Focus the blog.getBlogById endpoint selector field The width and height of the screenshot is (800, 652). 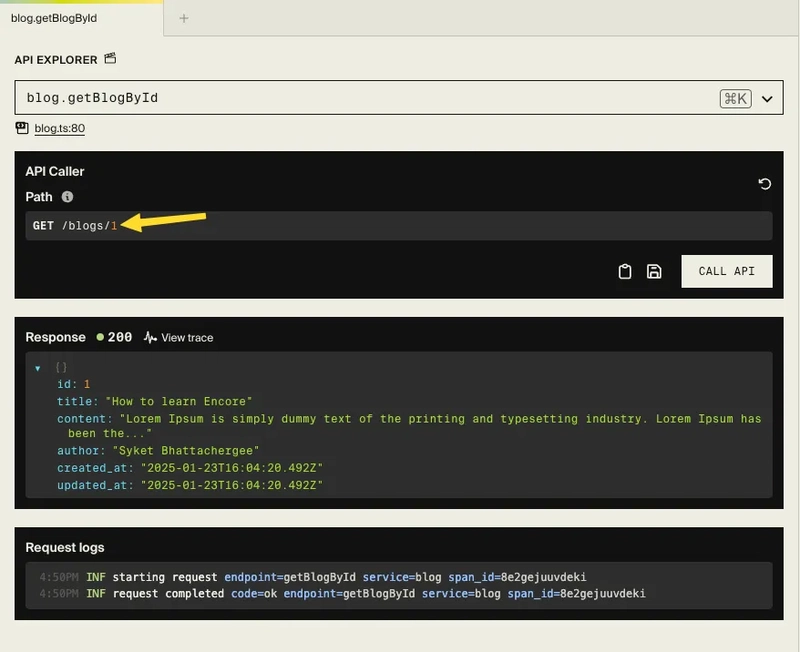coord(398,97)
